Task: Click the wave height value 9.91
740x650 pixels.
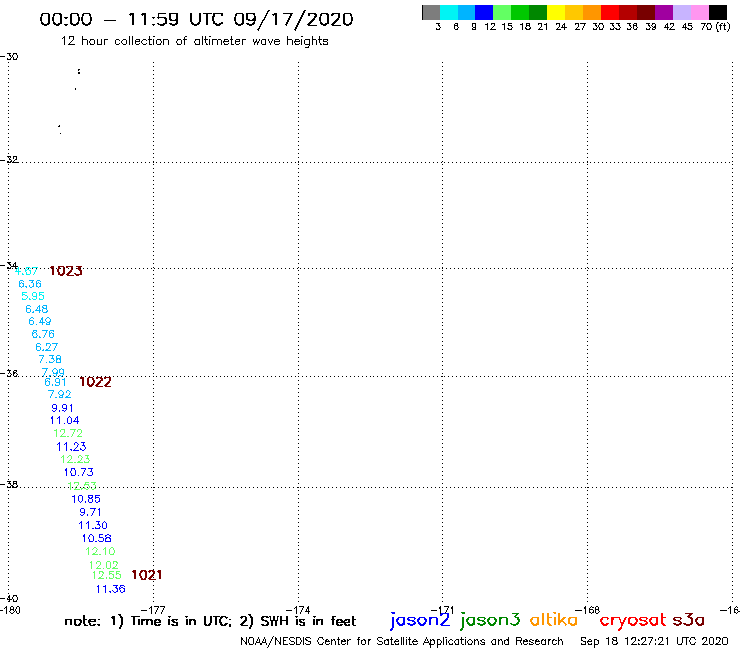Action: [62, 408]
